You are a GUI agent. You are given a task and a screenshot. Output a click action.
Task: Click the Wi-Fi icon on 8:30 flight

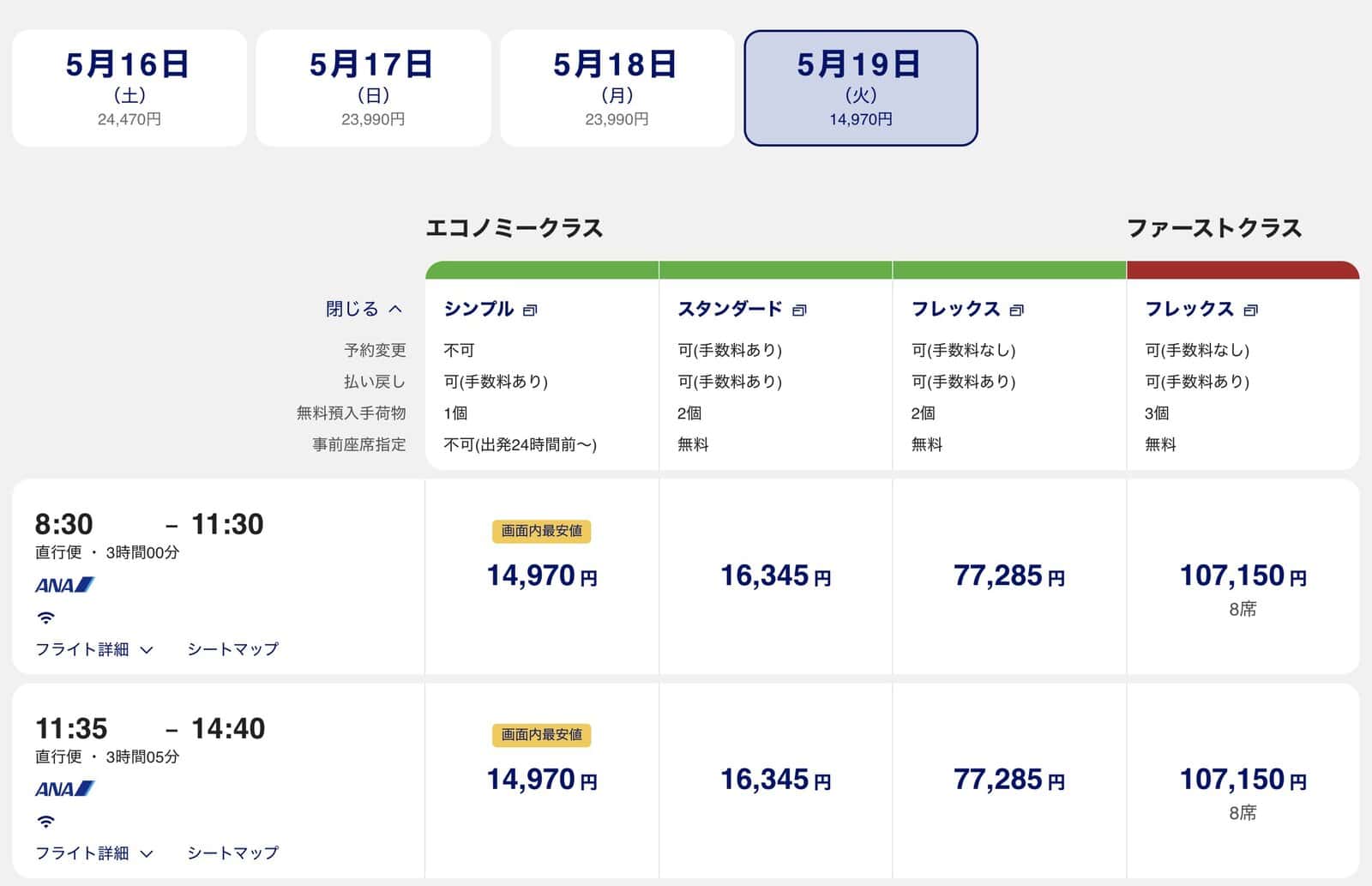tap(45, 618)
